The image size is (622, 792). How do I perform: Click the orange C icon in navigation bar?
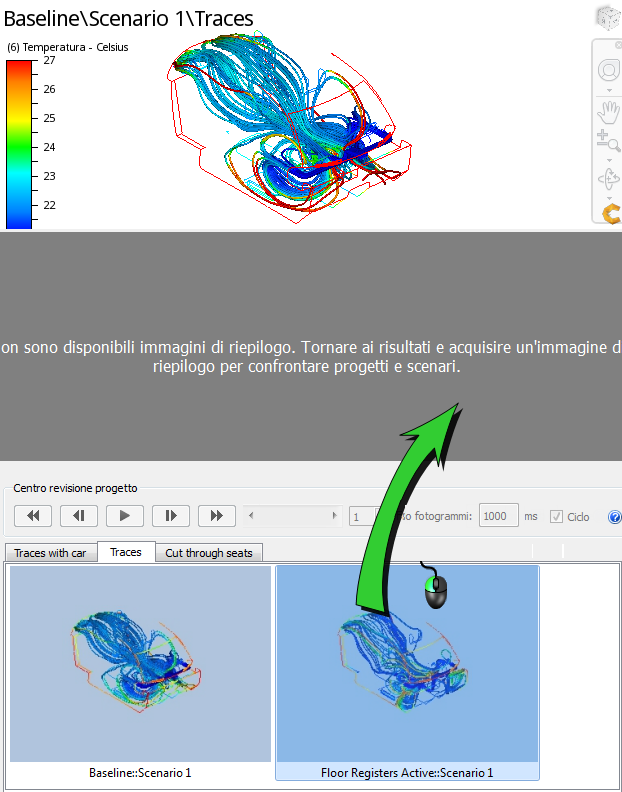611,214
